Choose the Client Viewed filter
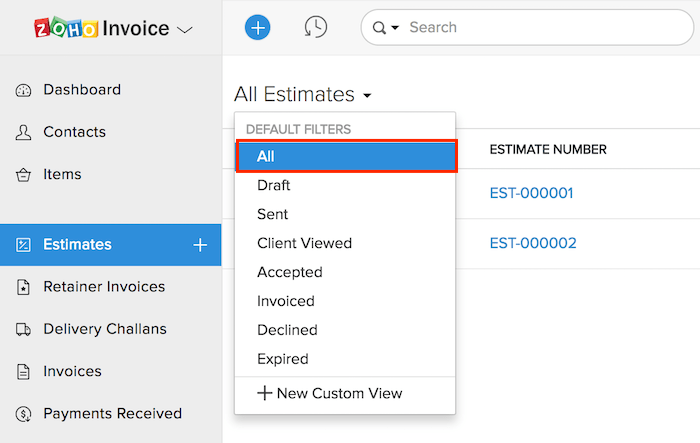The image size is (700, 443). 304,243
